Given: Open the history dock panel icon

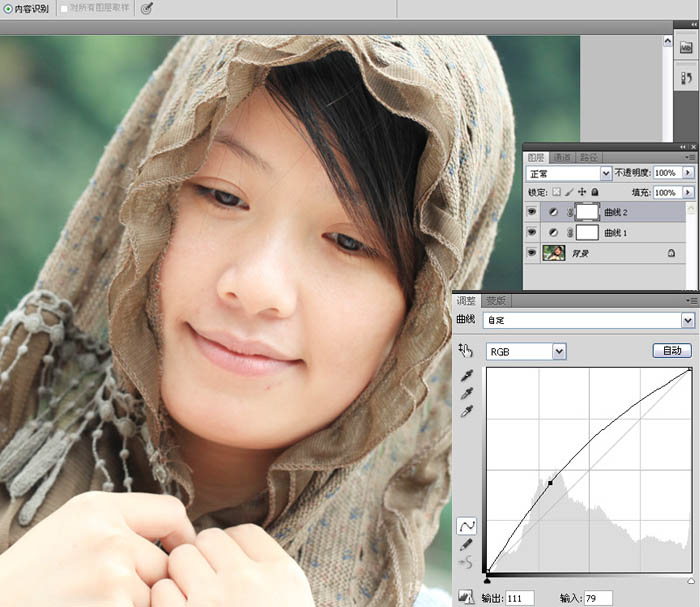Looking at the screenshot, I should click(686, 79).
